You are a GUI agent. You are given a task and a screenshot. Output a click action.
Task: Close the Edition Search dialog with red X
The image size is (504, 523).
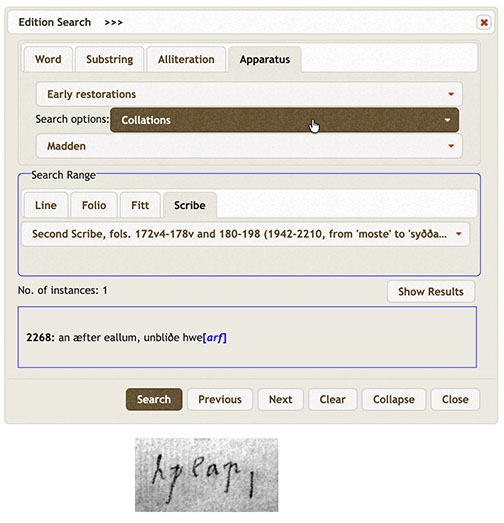(x=484, y=22)
